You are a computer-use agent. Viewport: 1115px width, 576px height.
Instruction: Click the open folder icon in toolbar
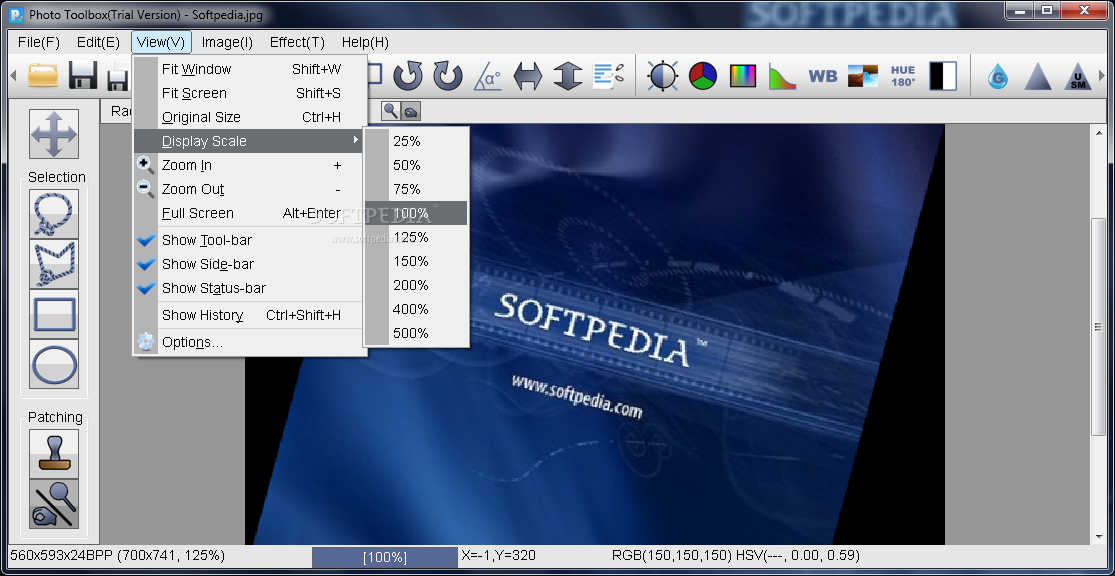coord(43,75)
